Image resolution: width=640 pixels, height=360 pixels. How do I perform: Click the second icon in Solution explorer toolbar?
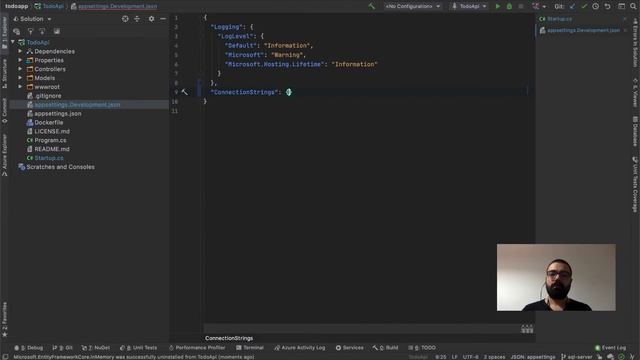[x=30, y=31]
